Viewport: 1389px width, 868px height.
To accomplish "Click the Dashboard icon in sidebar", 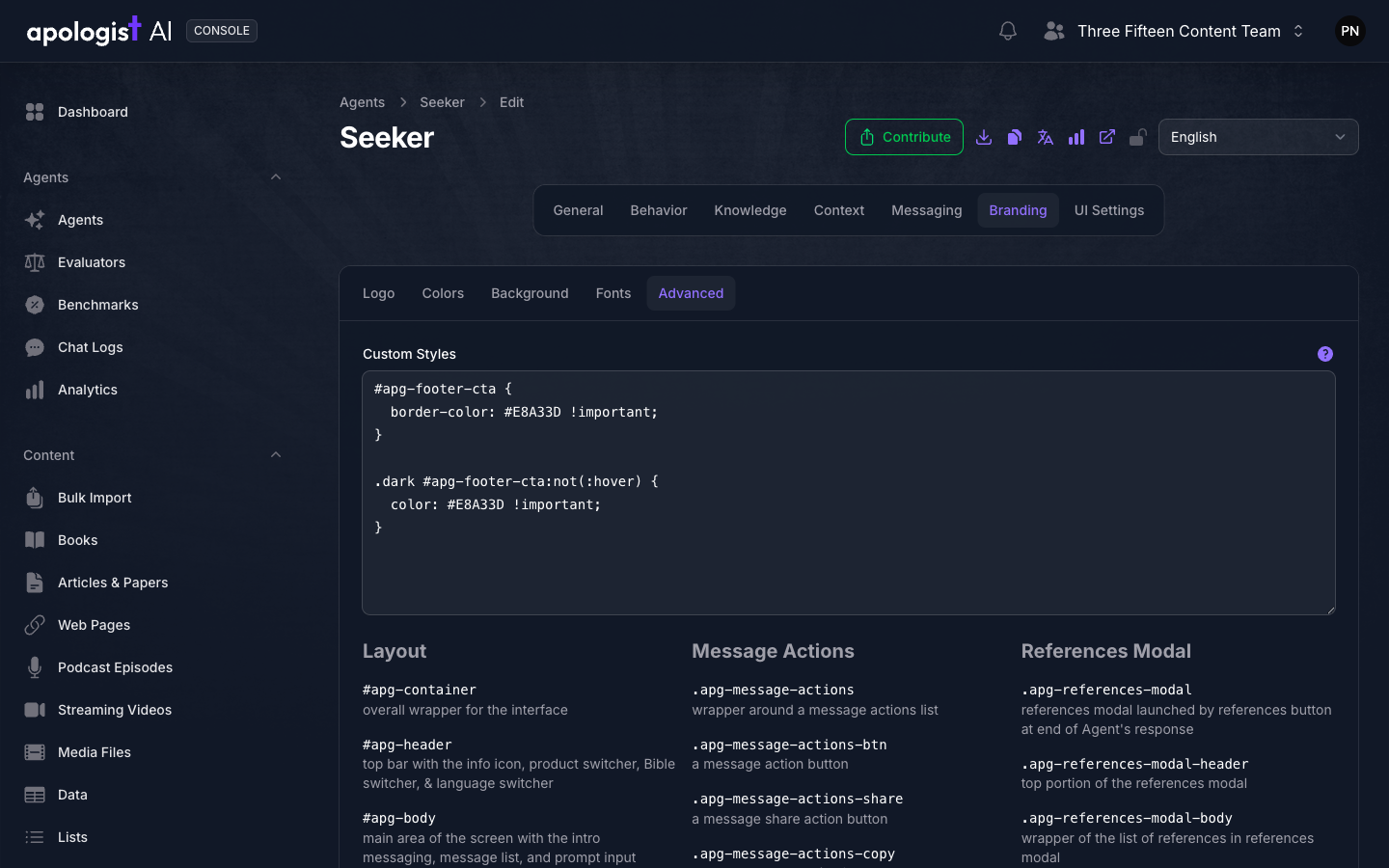I will pos(35,112).
